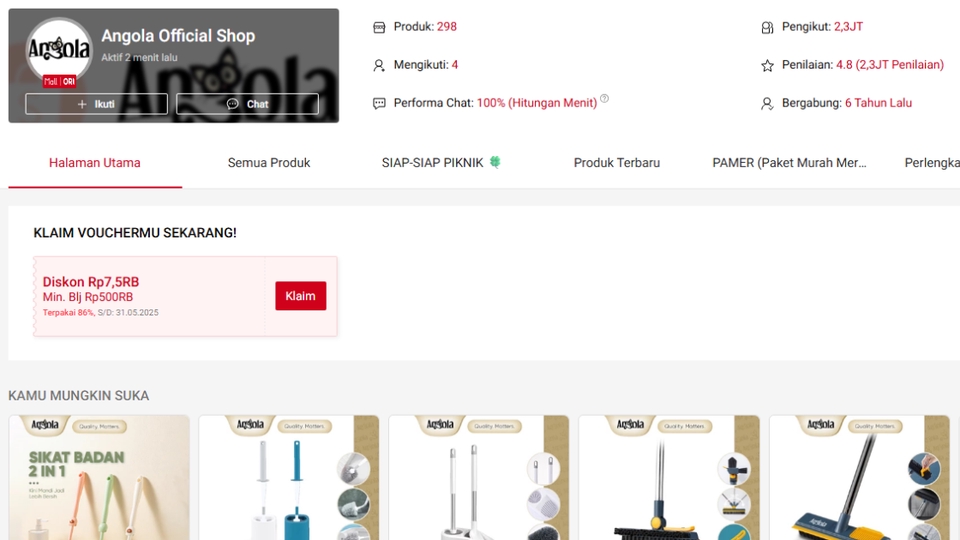The width and height of the screenshot is (960, 540).
Task: Click the 4.8 (2,3JT Penilaian) rating link
Action: coord(890,65)
